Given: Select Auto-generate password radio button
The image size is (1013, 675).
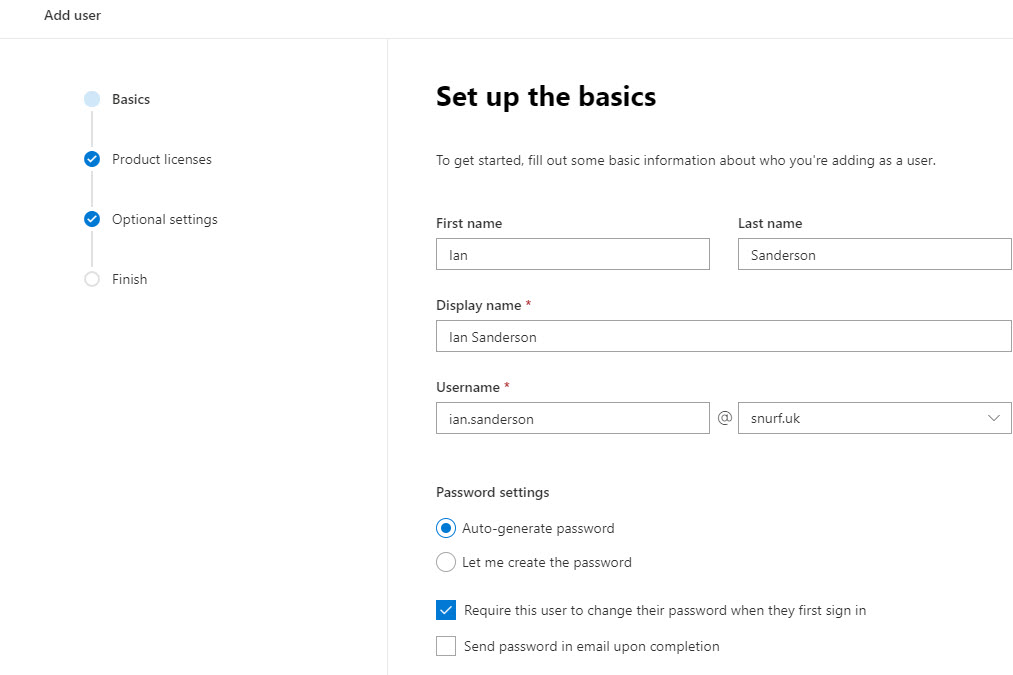Looking at the screenshot, I should (x=446, y=528).
